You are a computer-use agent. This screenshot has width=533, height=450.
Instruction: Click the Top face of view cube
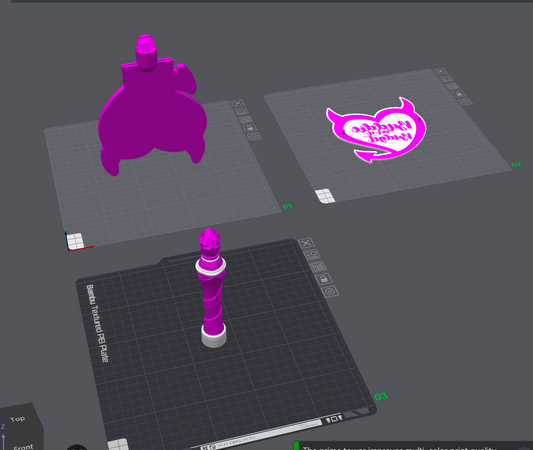(x=18, y=419)
